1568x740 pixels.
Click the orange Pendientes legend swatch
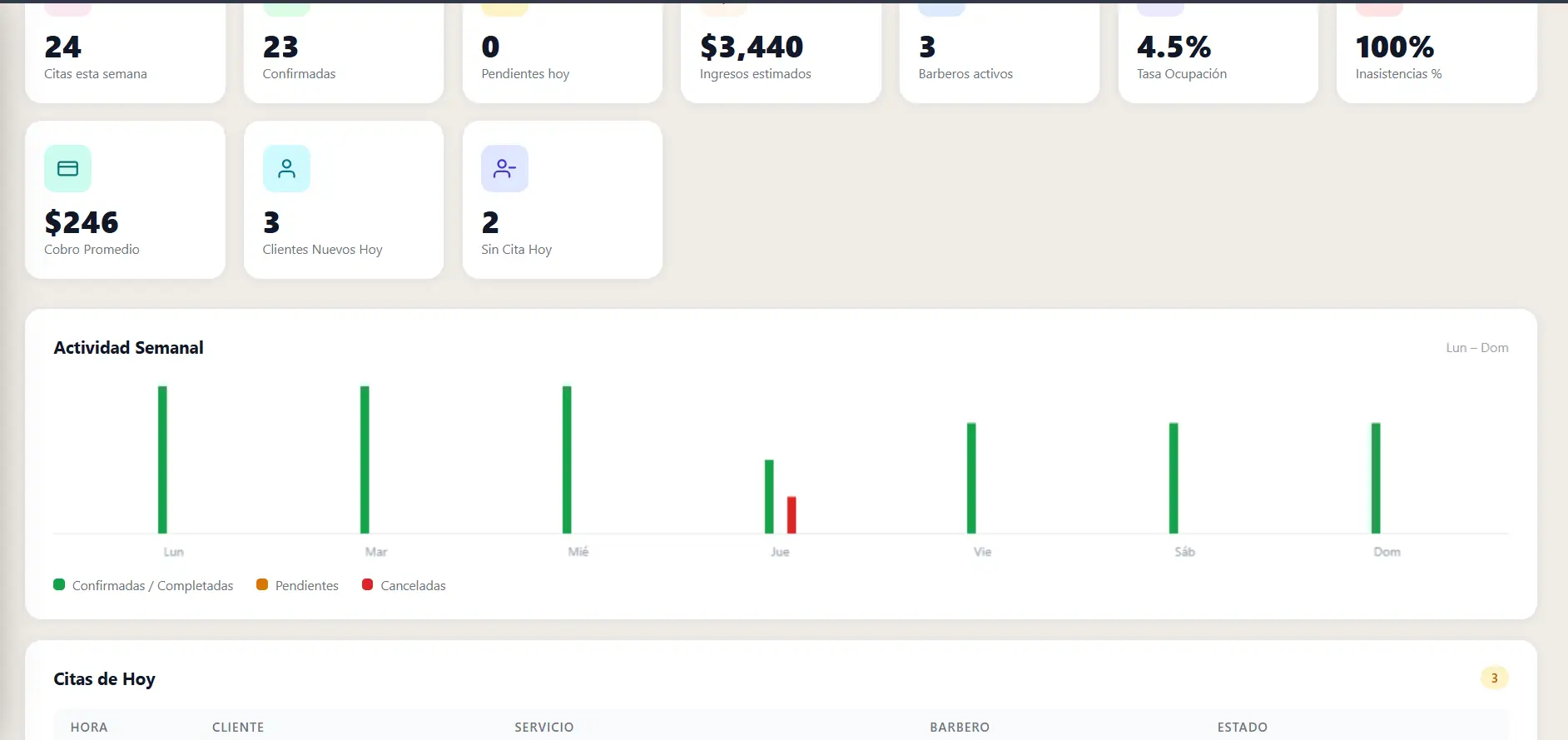point(262,584)
